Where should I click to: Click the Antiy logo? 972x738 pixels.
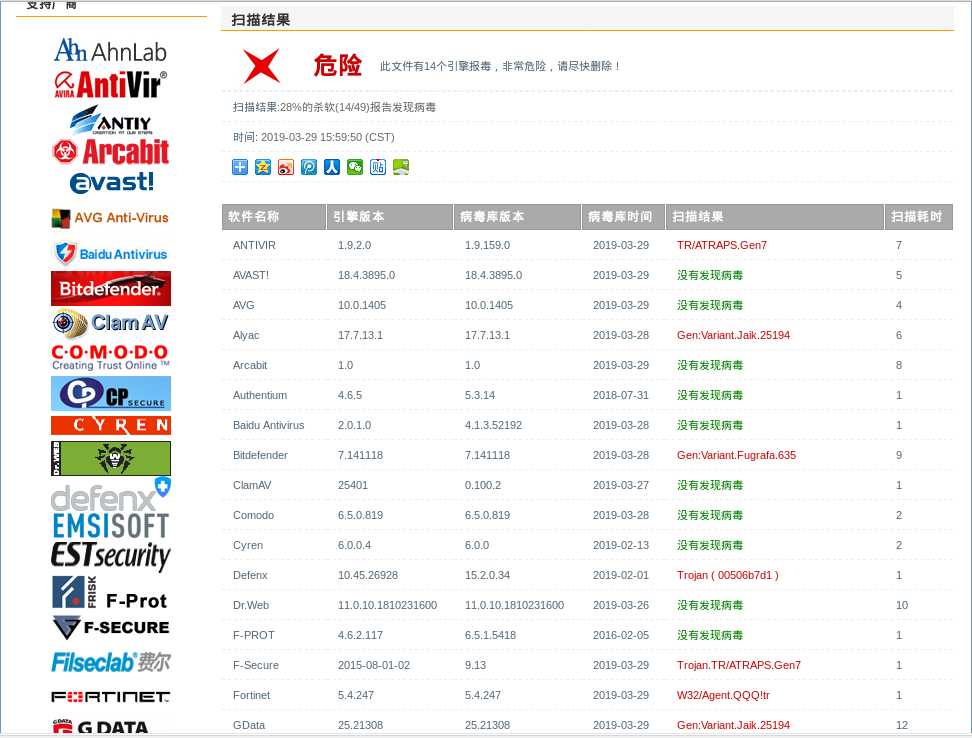[x=110, y=120]
